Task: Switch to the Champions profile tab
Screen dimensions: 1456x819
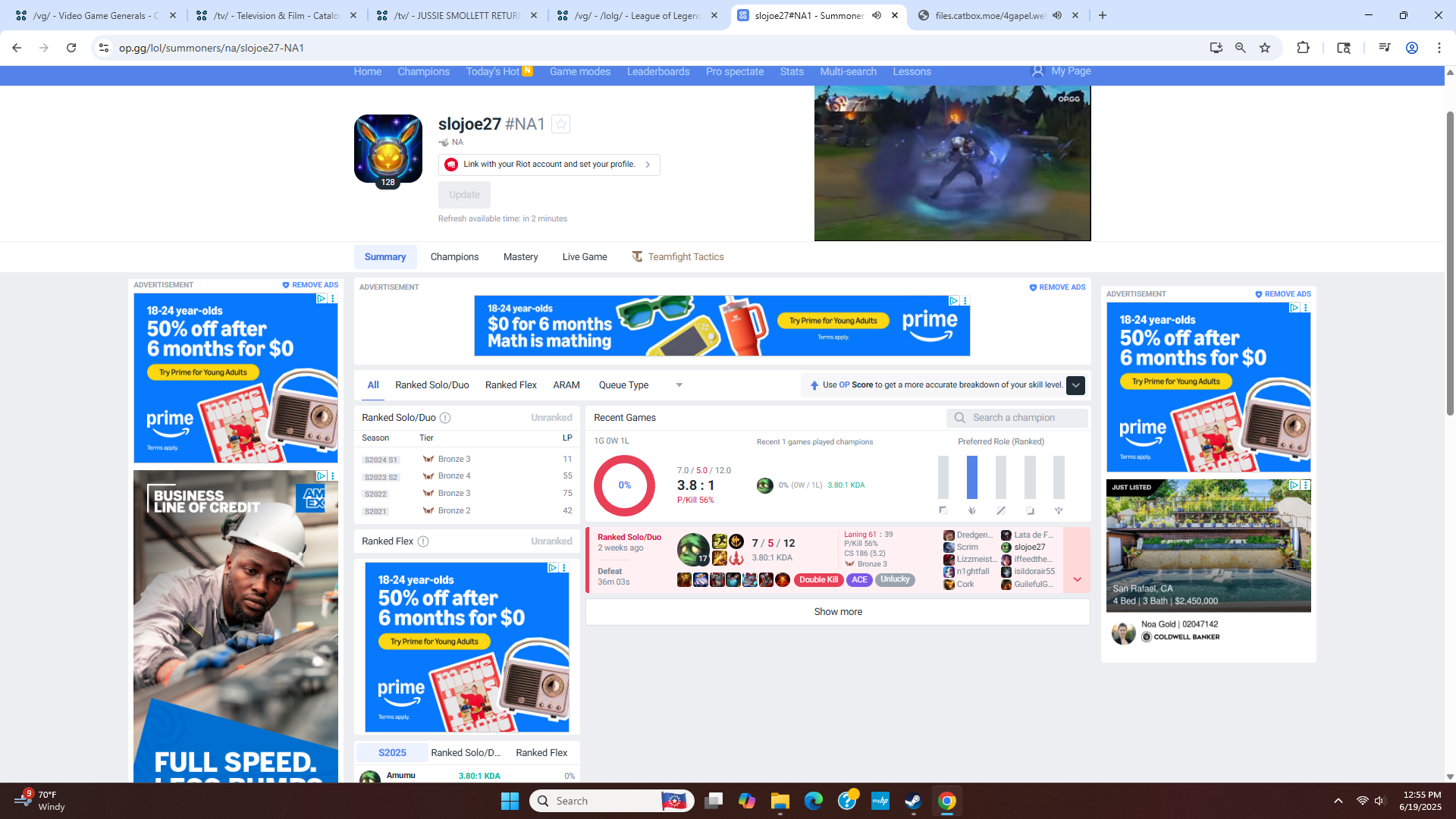Action: point(454,257)
